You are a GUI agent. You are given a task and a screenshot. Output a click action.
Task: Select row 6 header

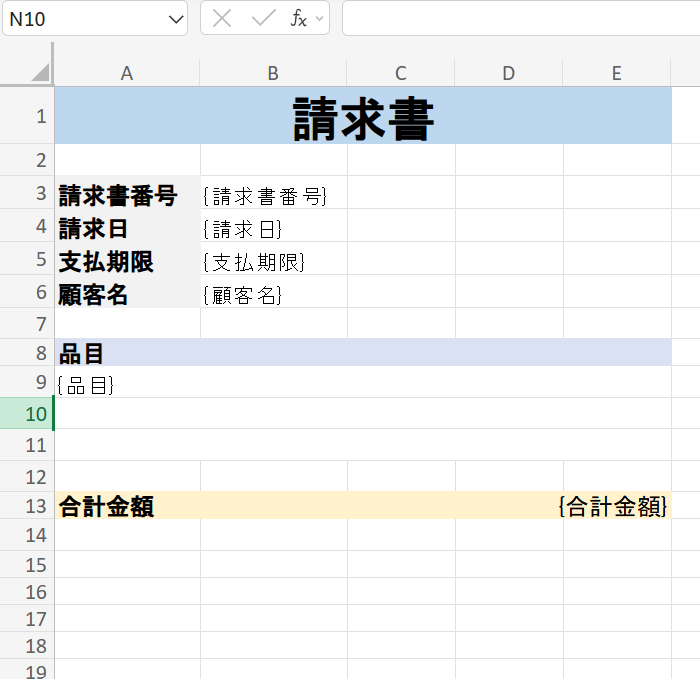point(27,292)
